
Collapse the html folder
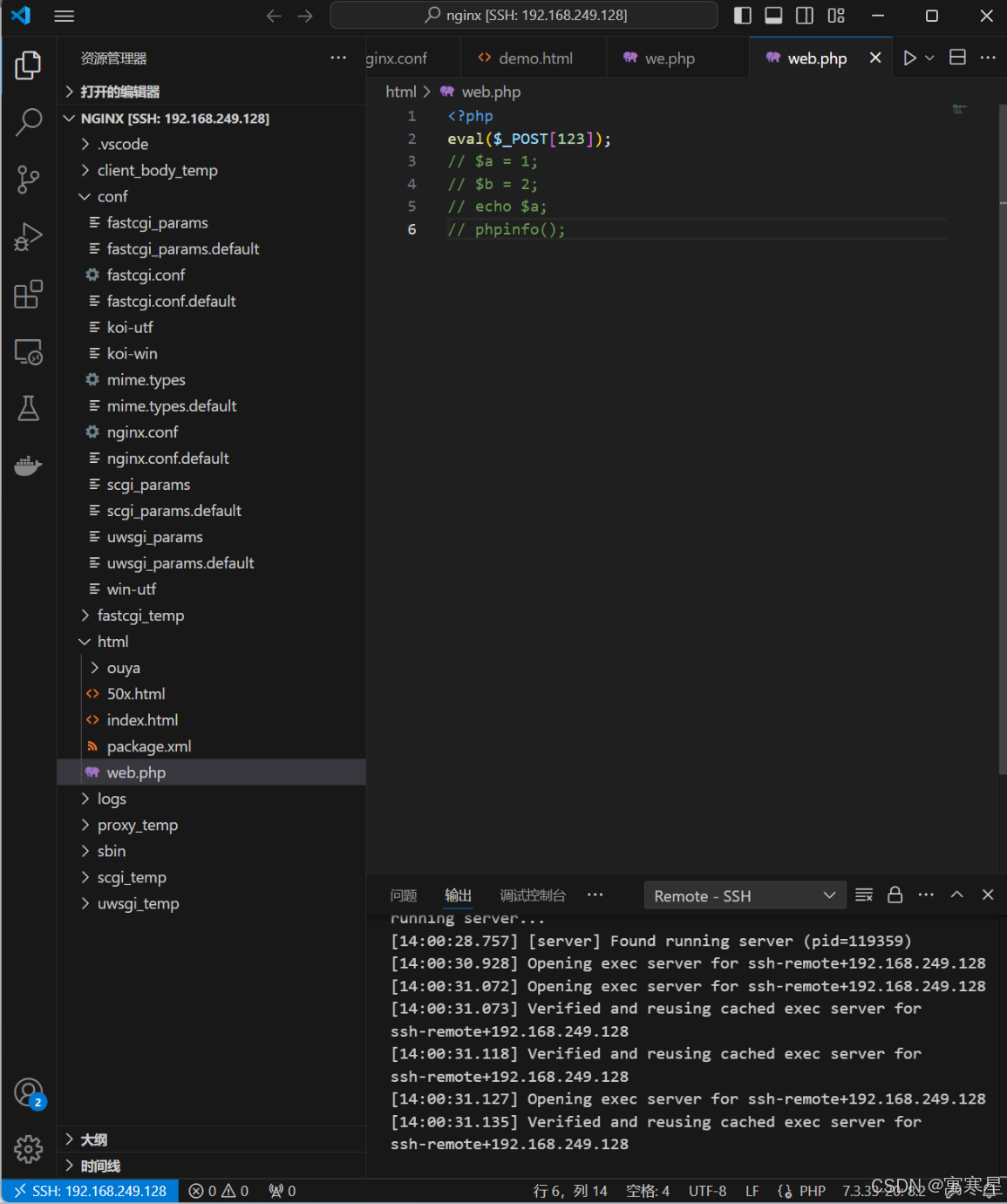(x=211, y=642)
